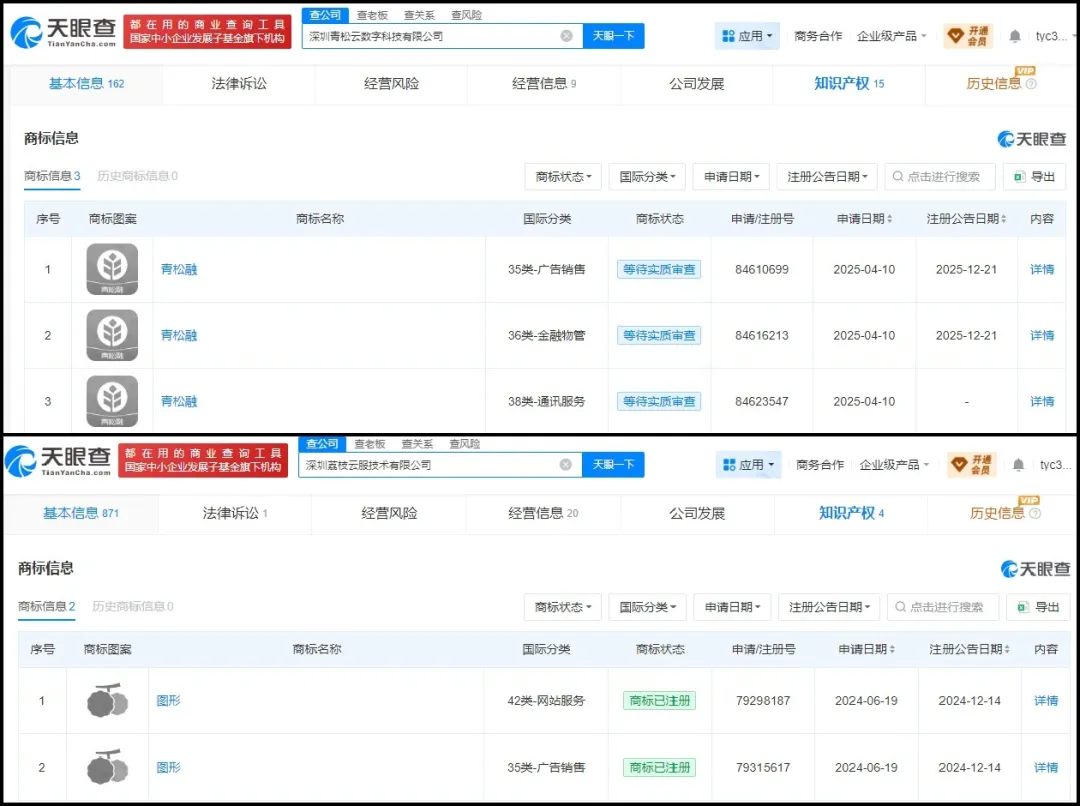Switch to 法律诉讼 tab in top page
This screenshot has width=1080, height=806.
coord(239,84)
